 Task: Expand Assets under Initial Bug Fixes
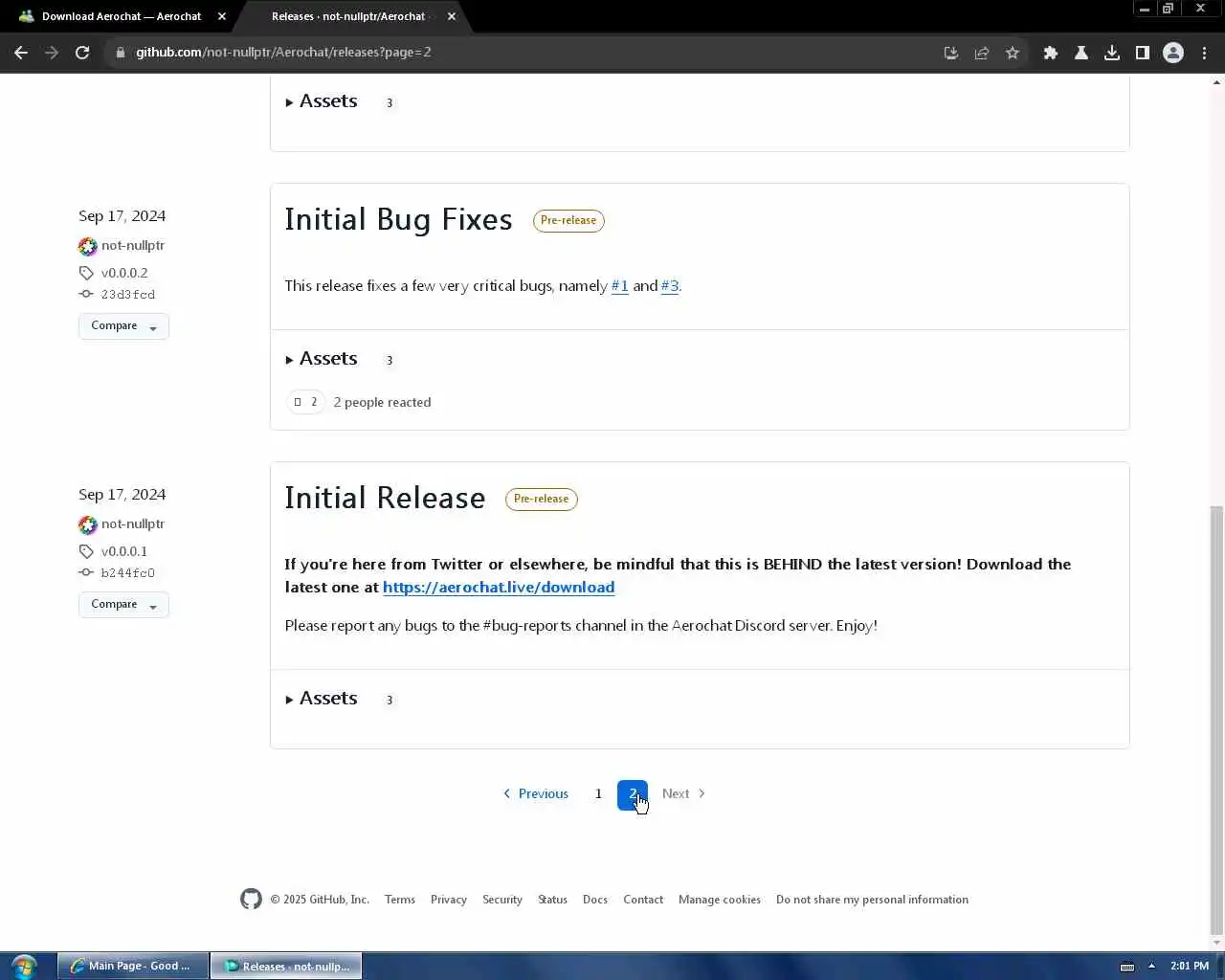point(322,359)
